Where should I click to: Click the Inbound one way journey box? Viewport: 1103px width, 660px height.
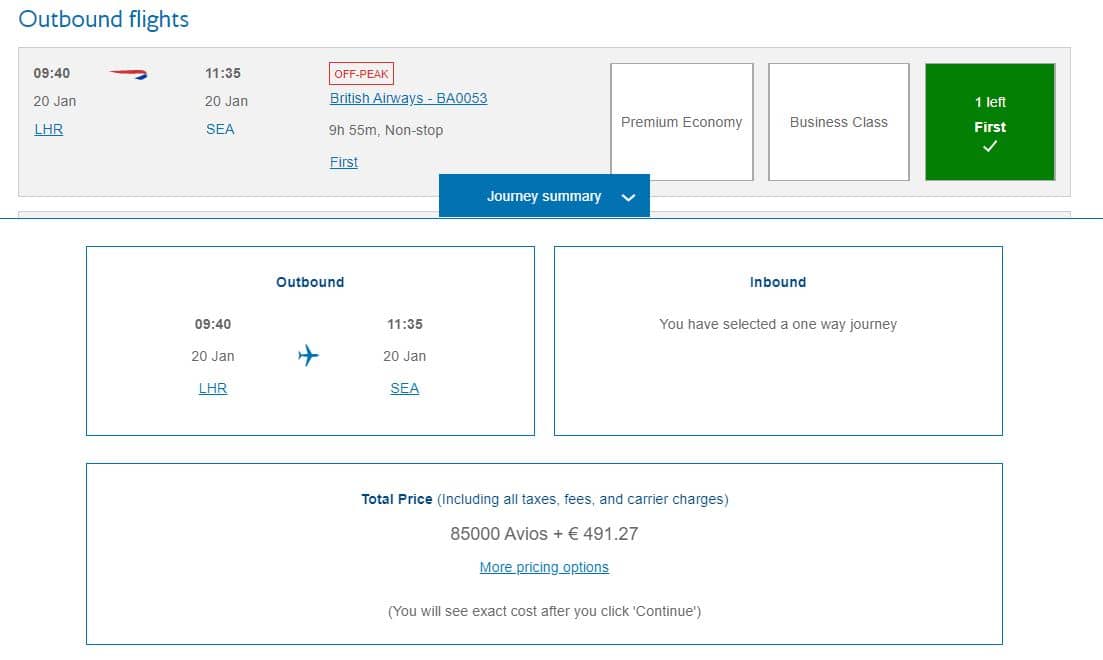(x=778, y=340)
